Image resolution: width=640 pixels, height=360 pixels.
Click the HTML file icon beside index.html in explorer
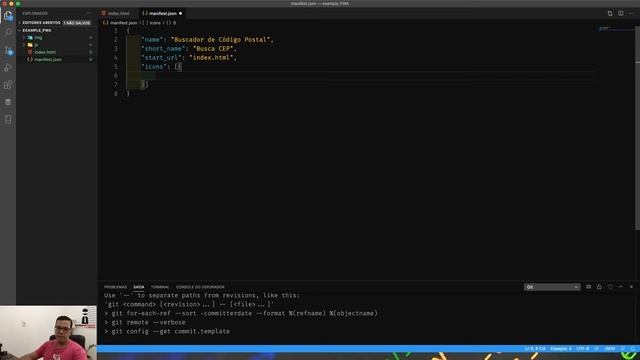(30, 52)
